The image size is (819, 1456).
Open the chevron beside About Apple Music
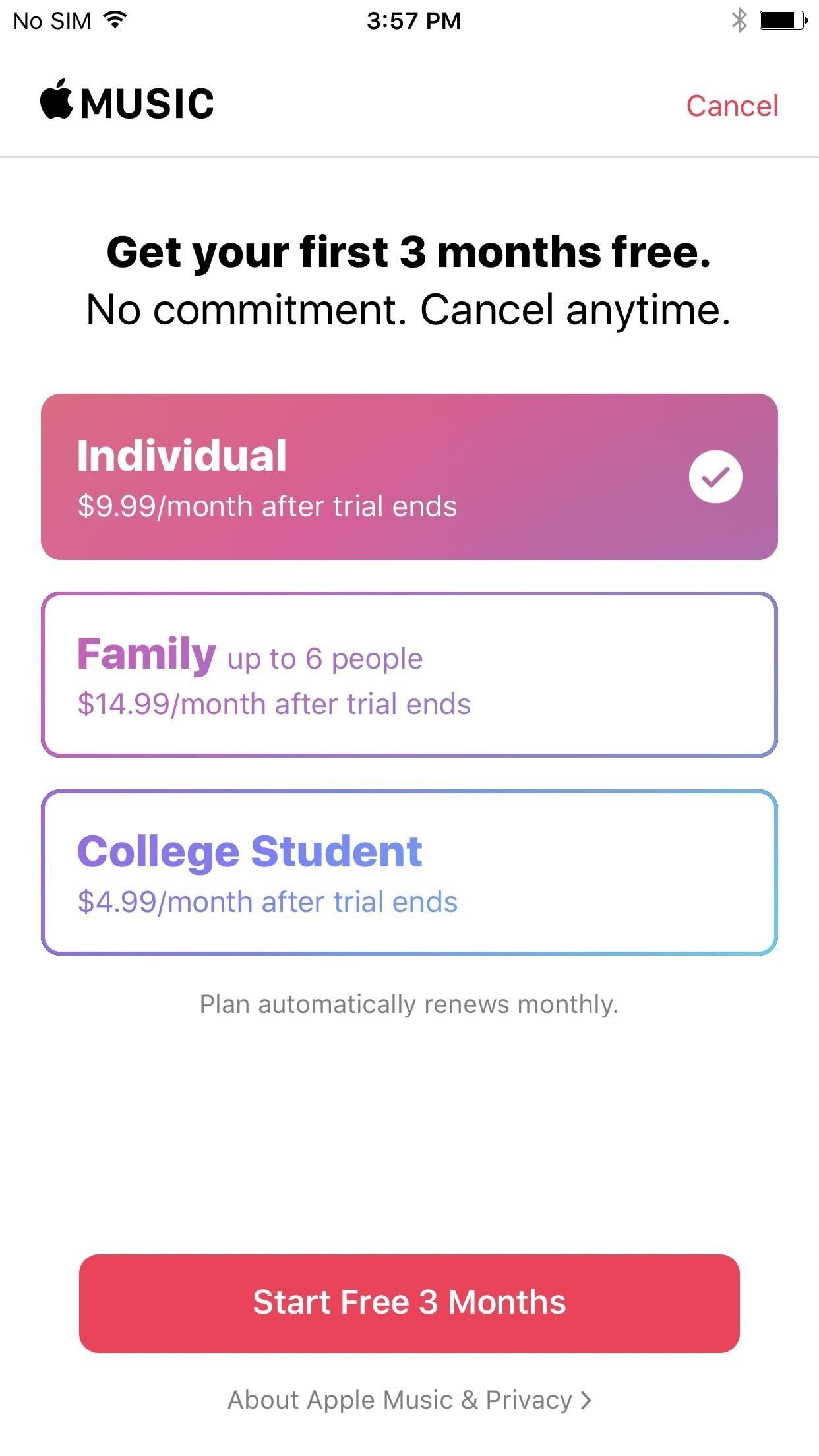[586, 1400]
